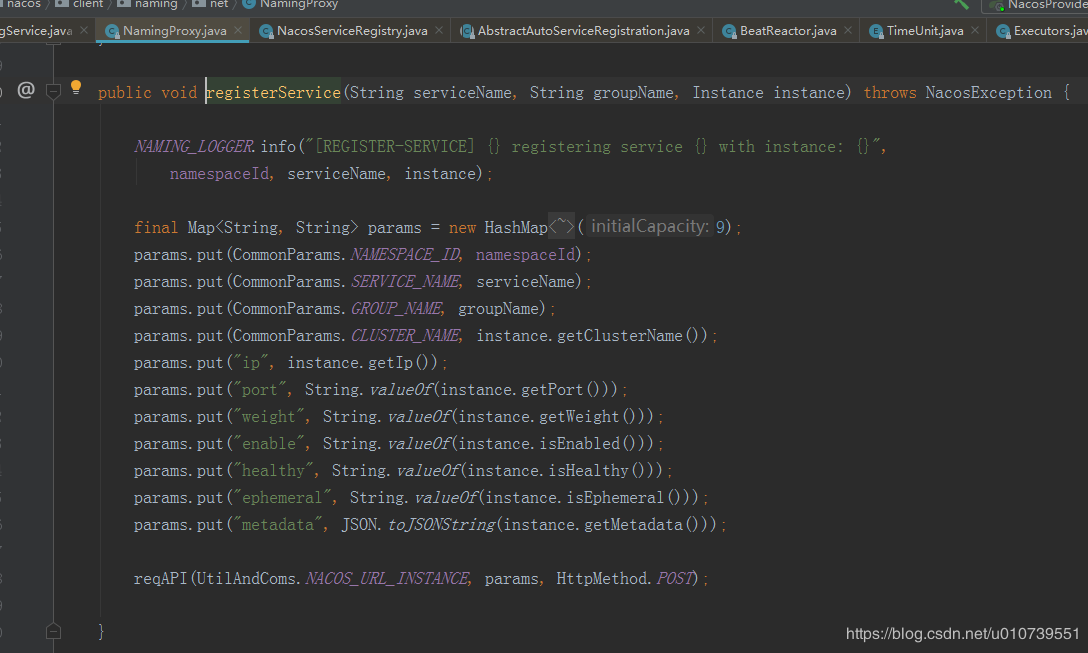This screenshot has height=653, width=1088.
Task: Click the 'naming' folder in breadcrumb
Action: tap(147, 4)
